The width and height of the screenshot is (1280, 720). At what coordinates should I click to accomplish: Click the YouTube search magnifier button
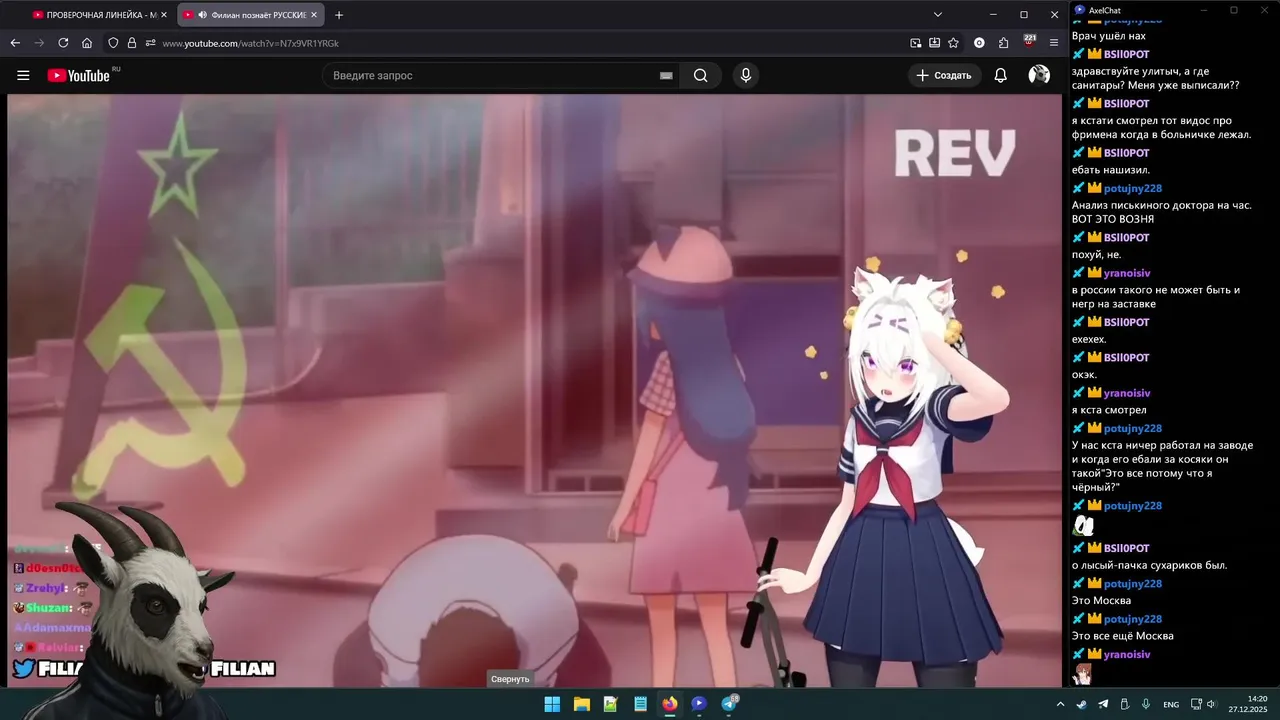pyautogui.click(x=700, y=75)
